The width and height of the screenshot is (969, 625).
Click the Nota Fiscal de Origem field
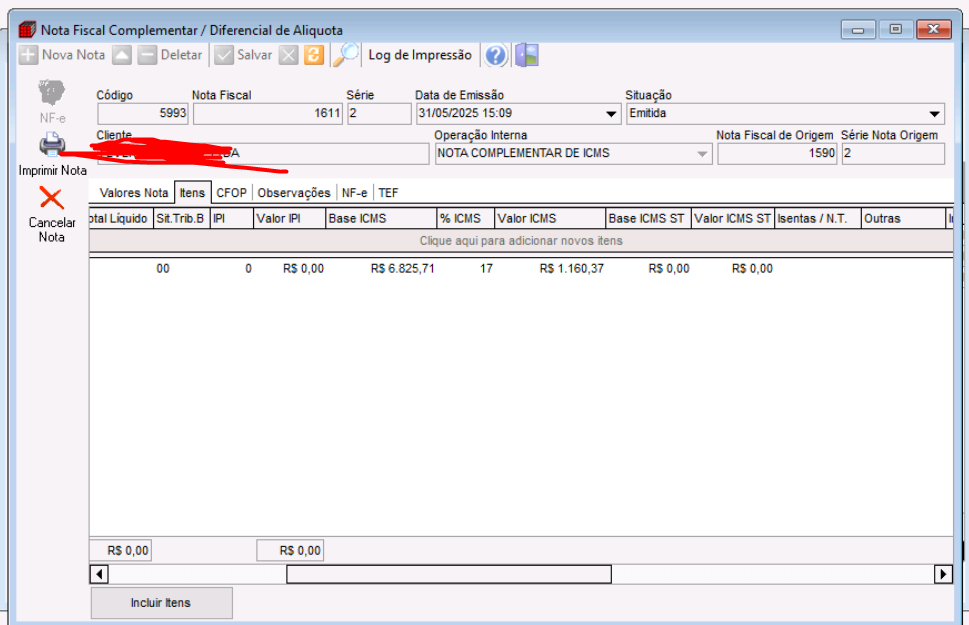(x=777, y=154)
